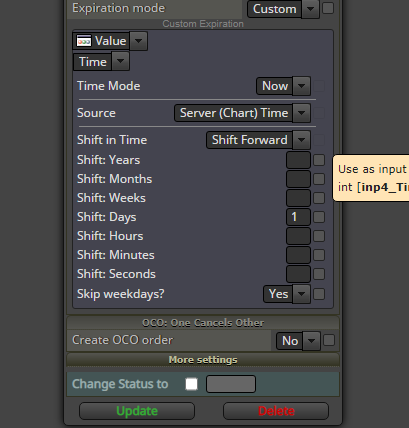The image size is (409, 428).
Task: Expand the Value dropdown arrow
Action: 138,41
